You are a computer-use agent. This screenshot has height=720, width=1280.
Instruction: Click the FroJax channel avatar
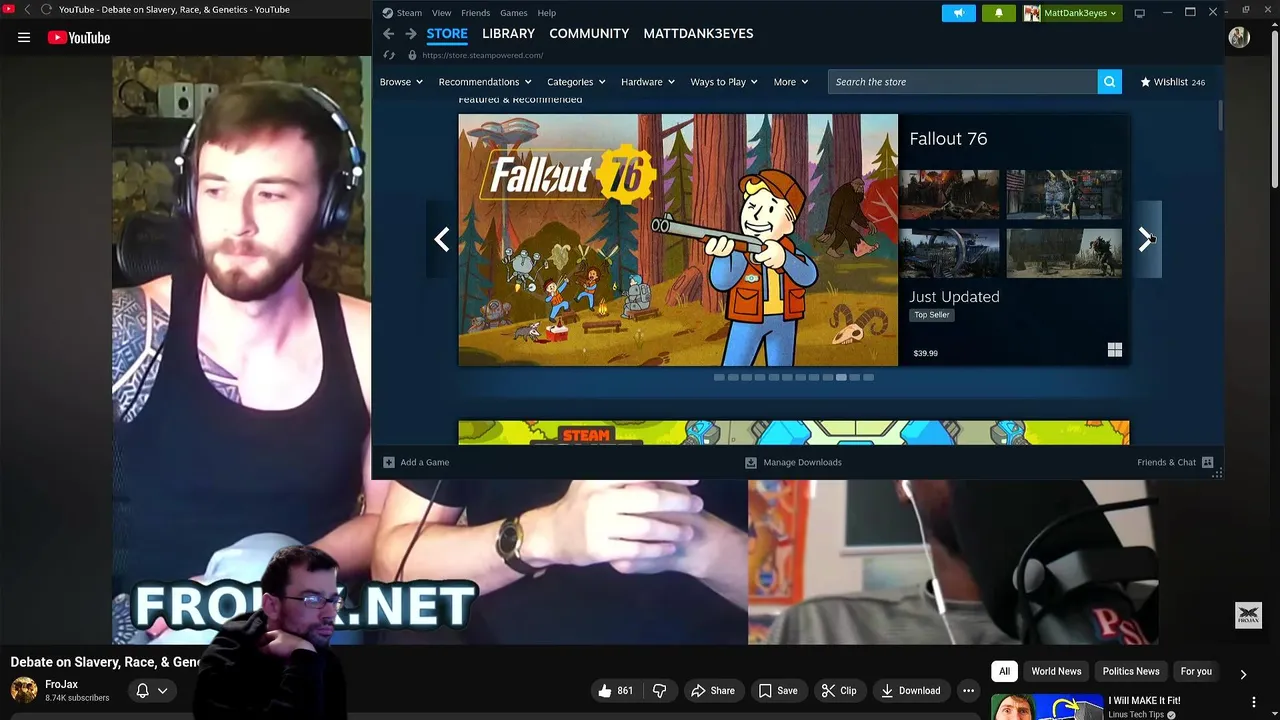[x=24, y=690]
